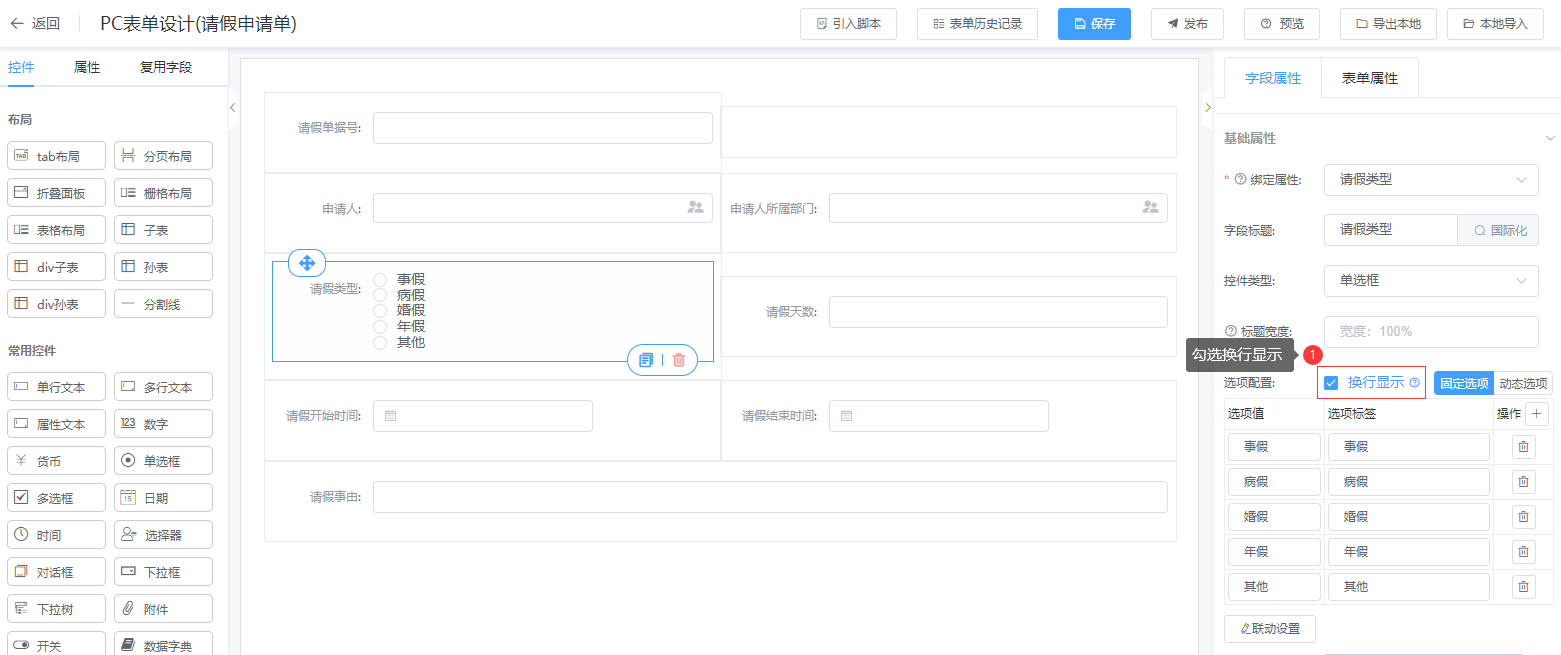Add a new option with plus icon
This screenshot has width=1561, height=655.
pyautogui.click(x=1537, y=413)
